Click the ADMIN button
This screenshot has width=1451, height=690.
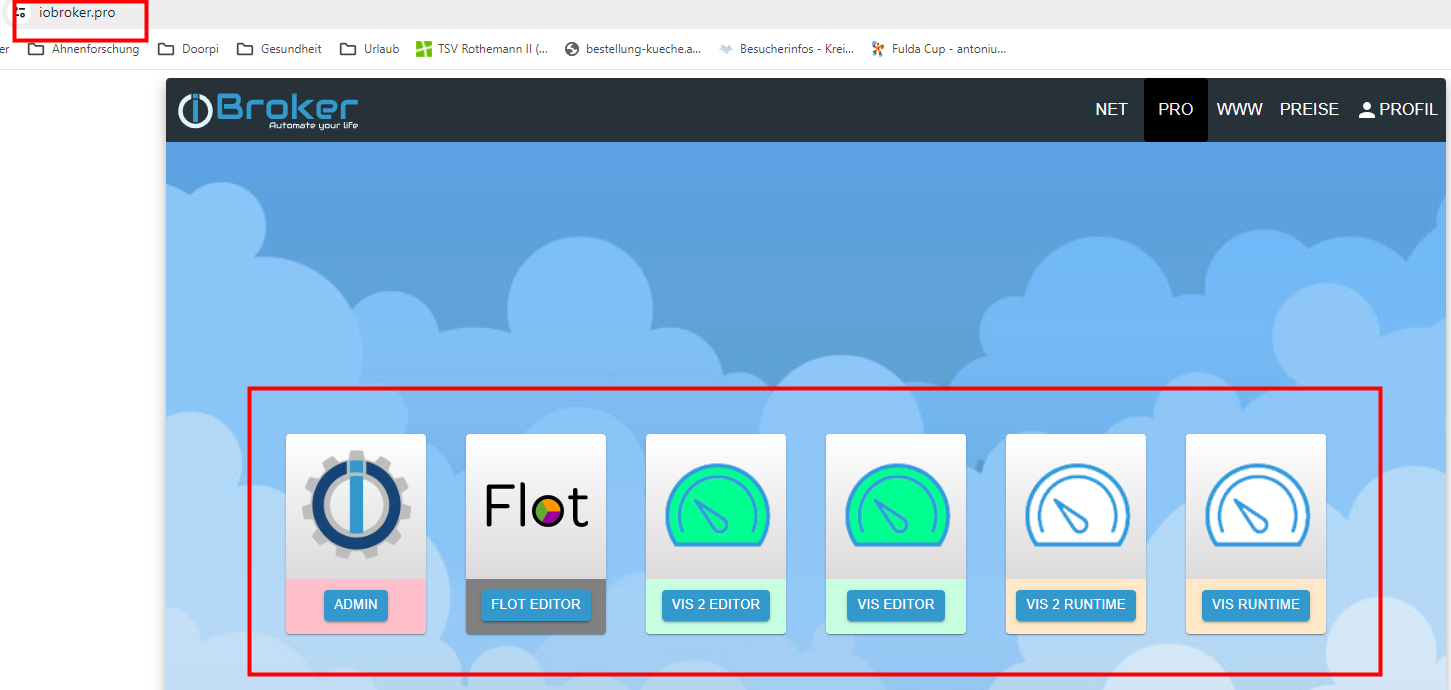click(x=356, y=605)
